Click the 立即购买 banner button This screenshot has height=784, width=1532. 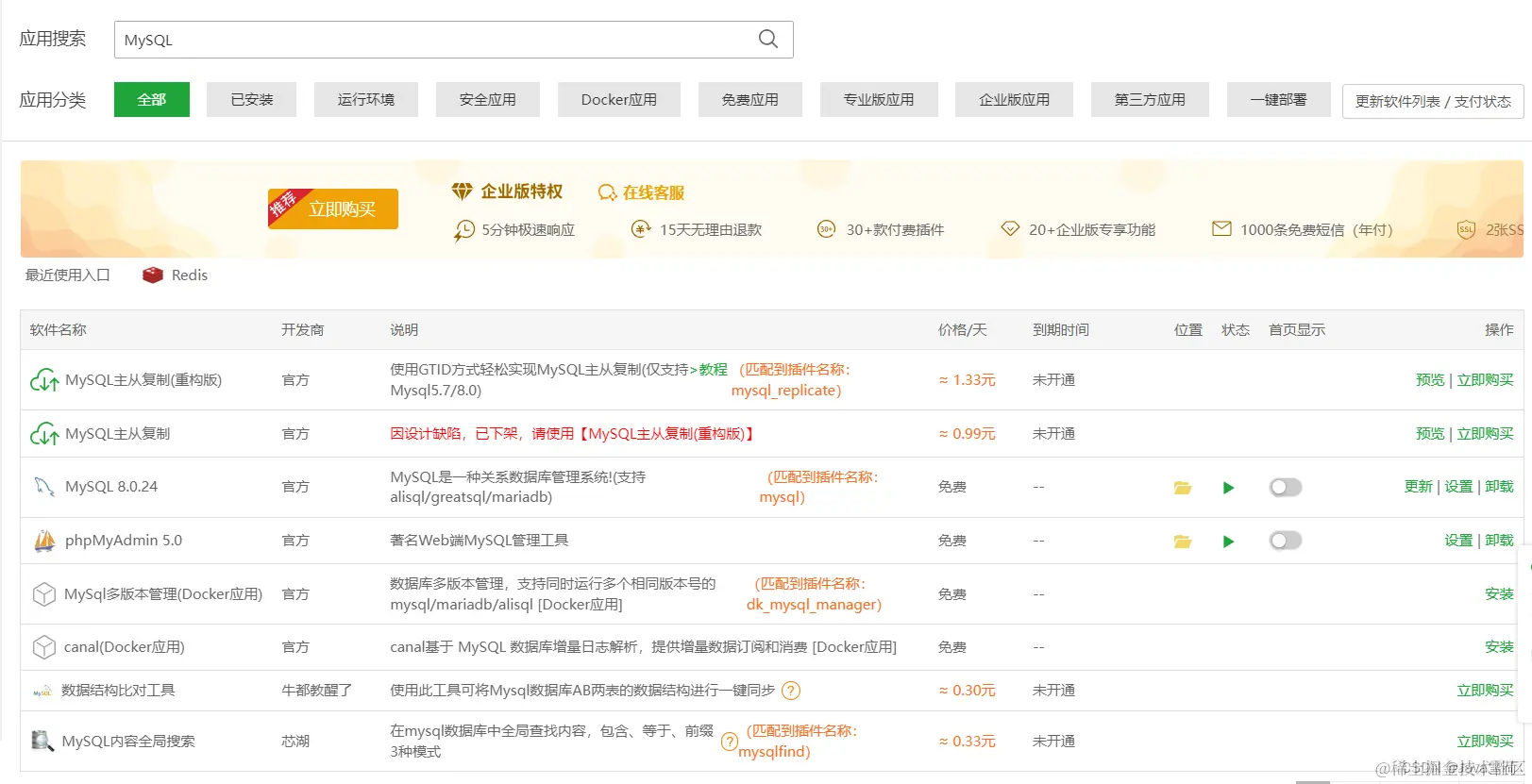333,209
